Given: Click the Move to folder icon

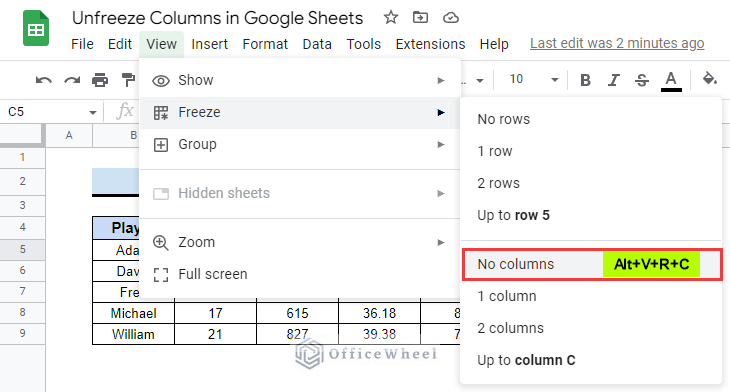Looking at the screenshot, I should [420, 18].
